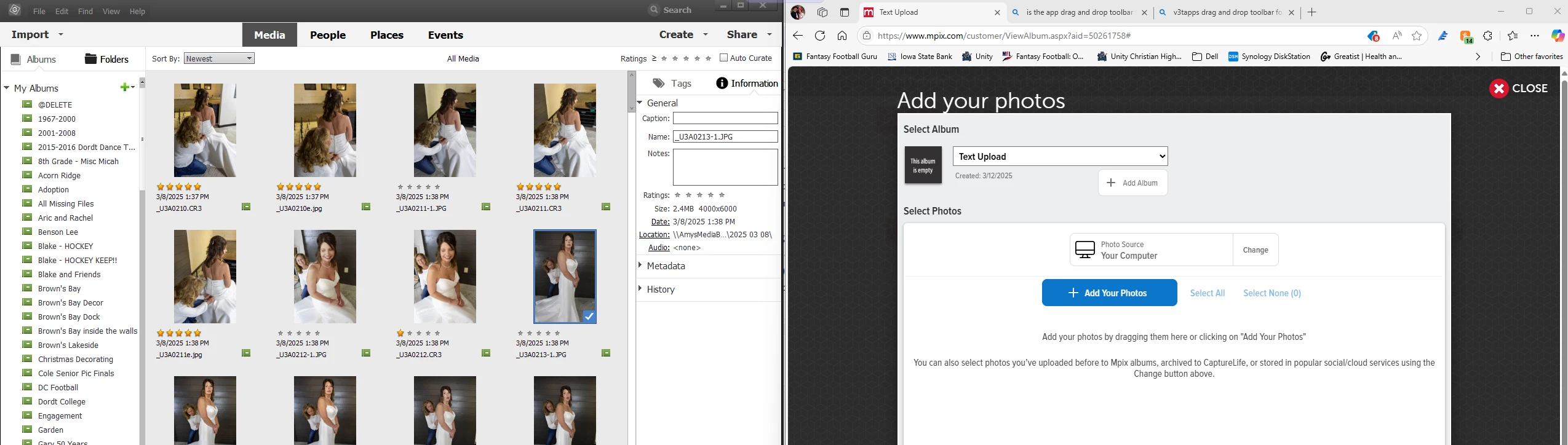Click the read aloud icon in address bar
The height and width of the screenshot is (445, 1568).
pos(1397,36)
